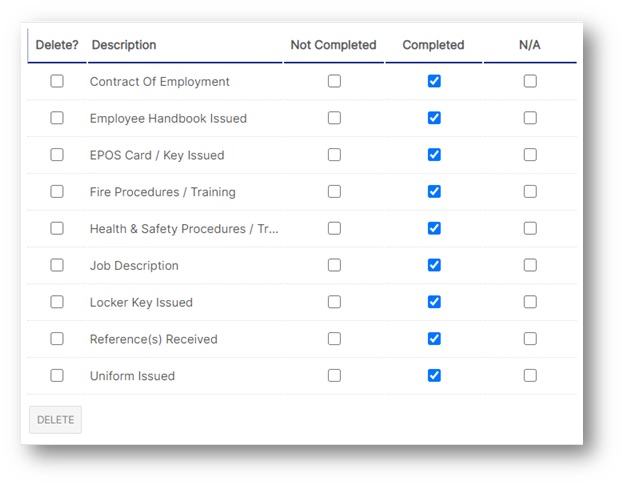Select the Delete? column header
Viewport: 625px width, 487px height.
coord(57,45)
